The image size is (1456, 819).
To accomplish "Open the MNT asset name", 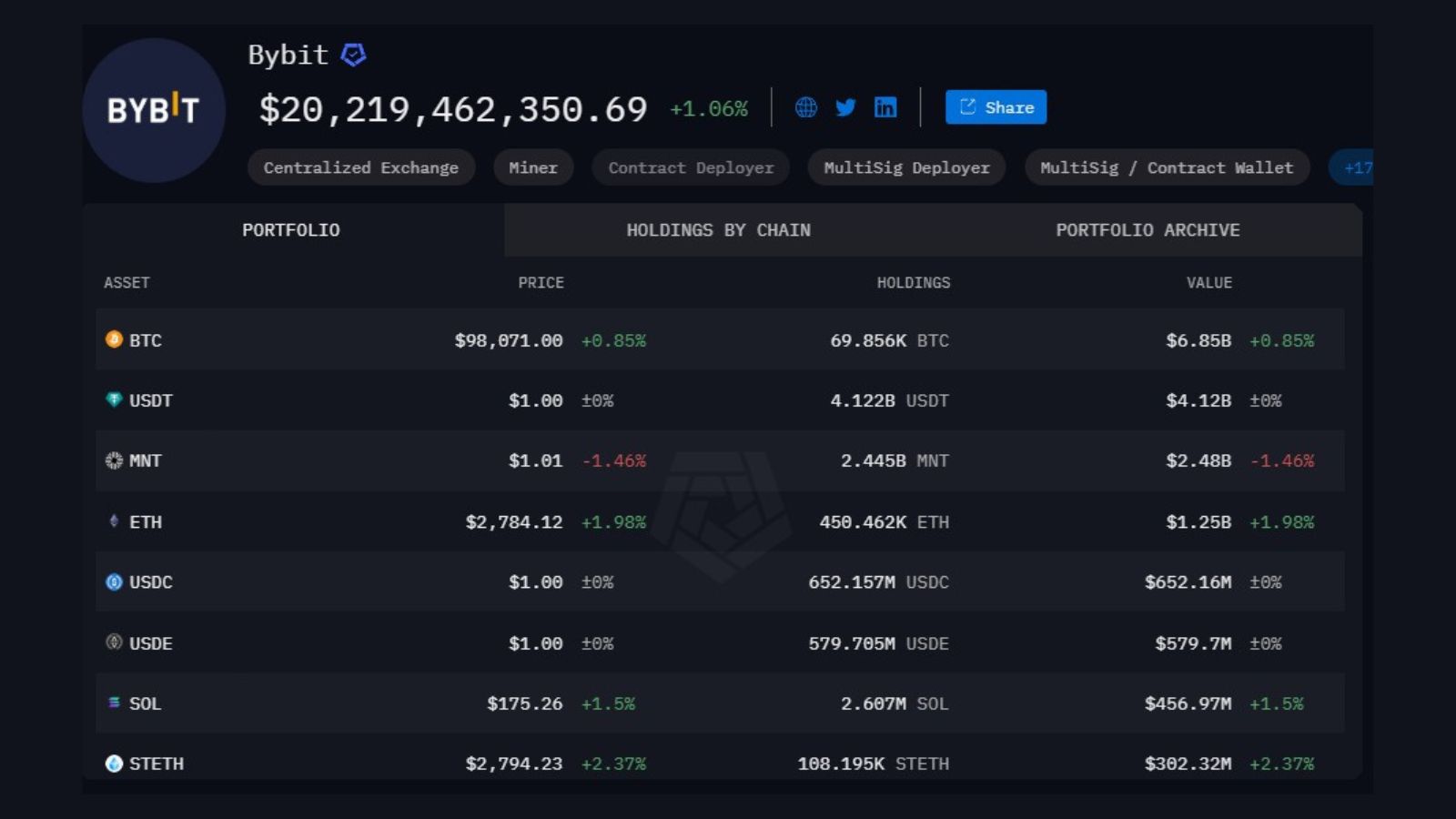I will (x=146, y=461).
